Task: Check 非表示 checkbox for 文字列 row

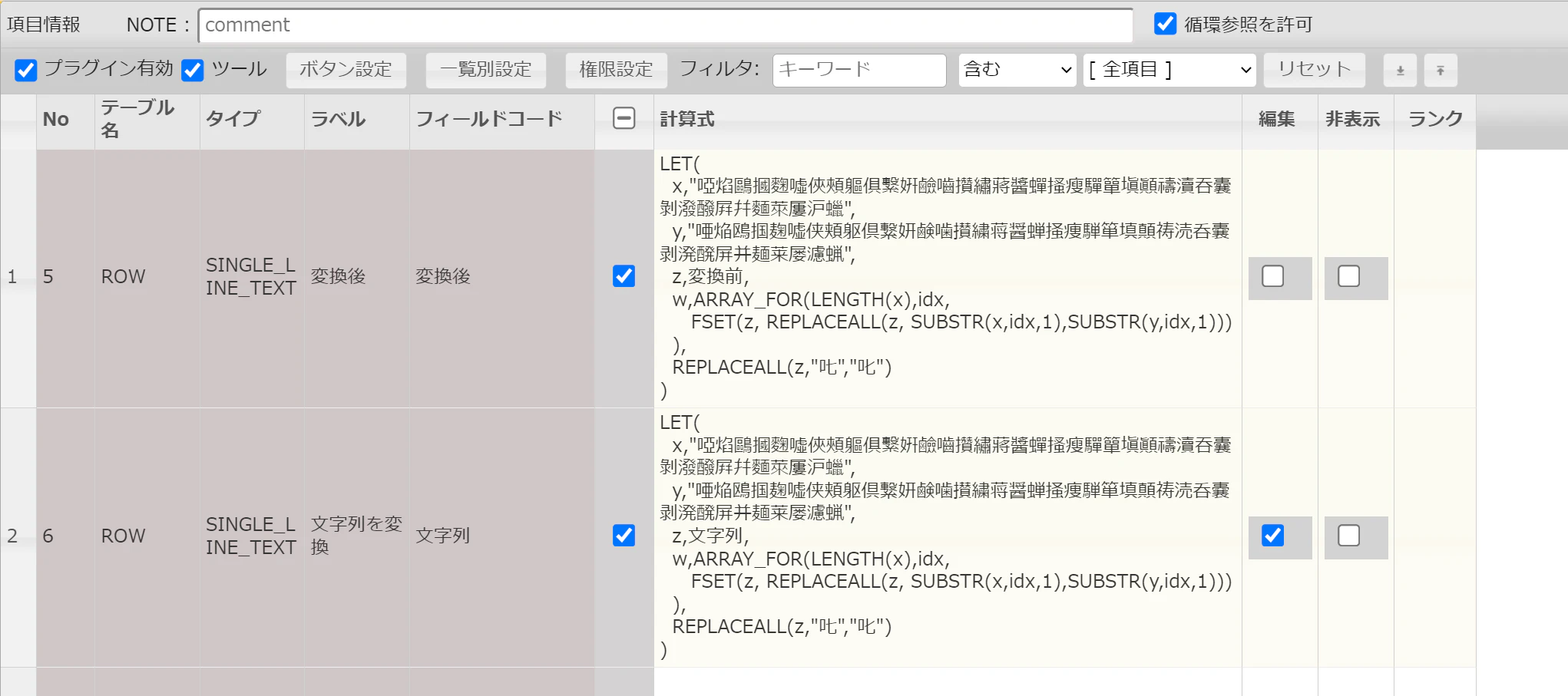Action: click(1349, 536)
